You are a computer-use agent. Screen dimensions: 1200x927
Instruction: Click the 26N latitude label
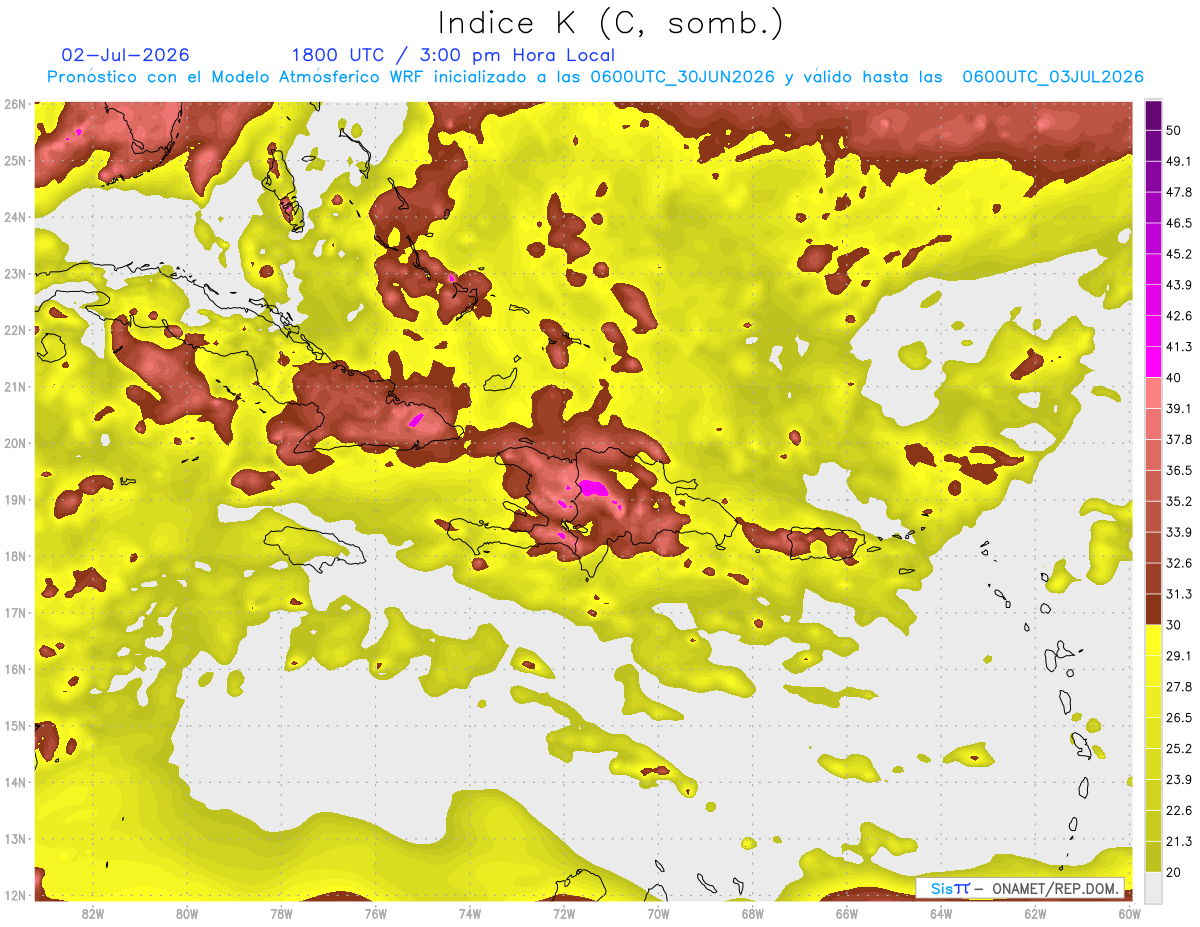tap(14, 104)
